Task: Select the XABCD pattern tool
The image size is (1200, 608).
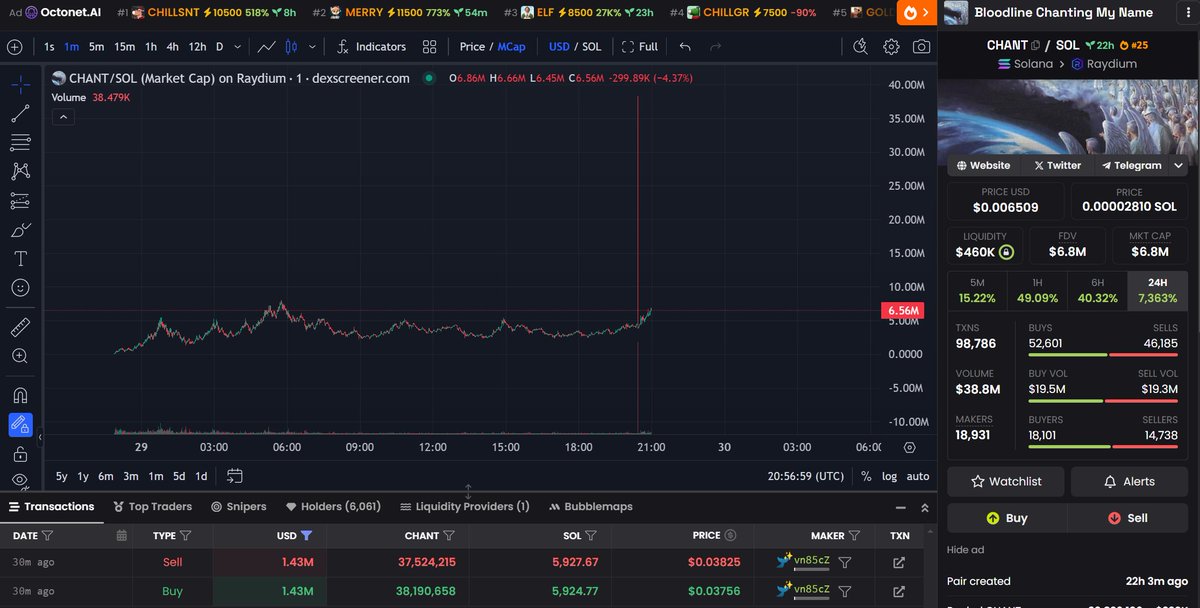Action: click(20, 172)
